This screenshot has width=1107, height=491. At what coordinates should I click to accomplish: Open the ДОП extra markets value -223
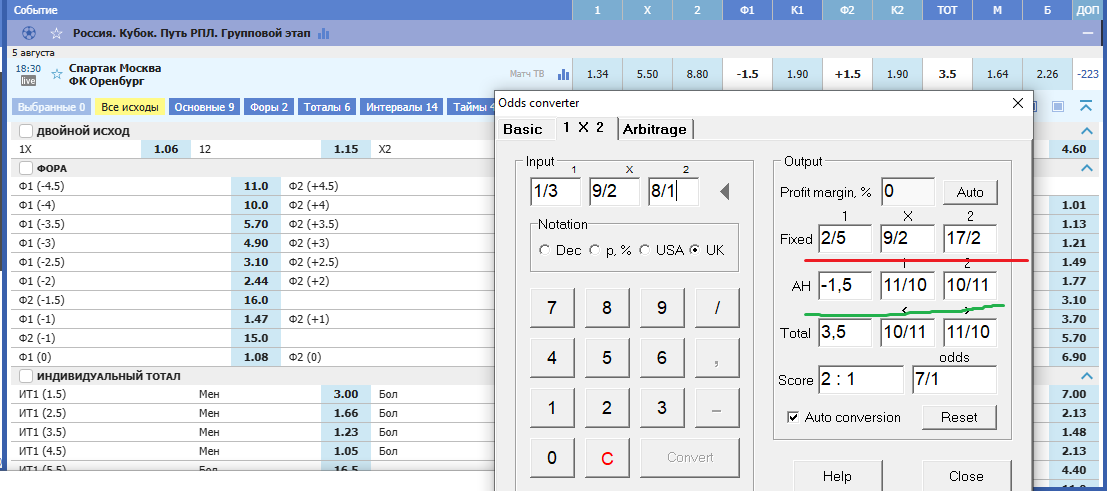[x=1088, y=73]
